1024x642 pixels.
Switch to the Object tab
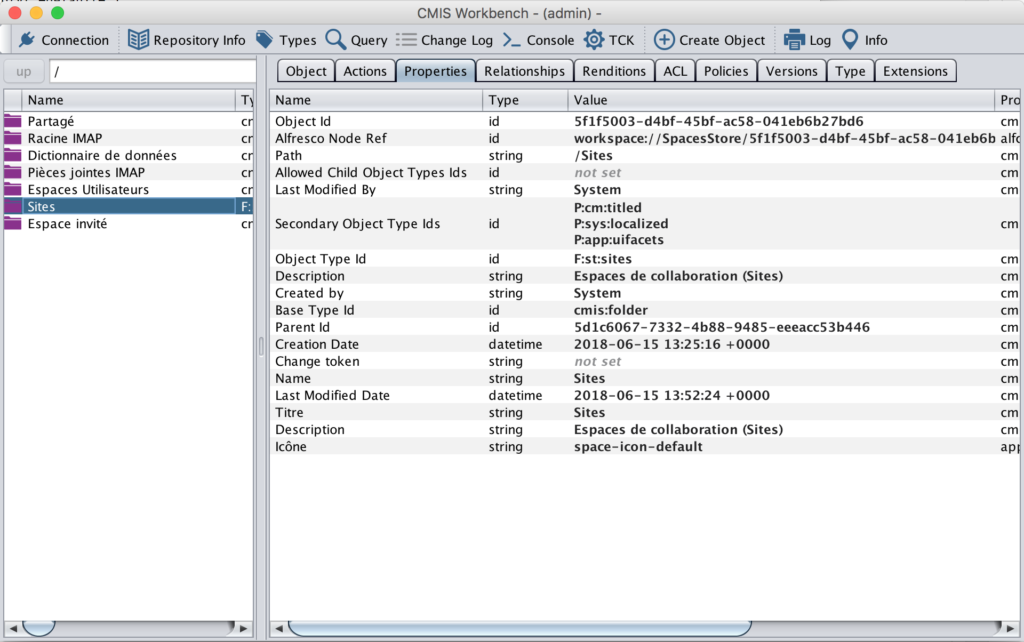click(306, 71)
